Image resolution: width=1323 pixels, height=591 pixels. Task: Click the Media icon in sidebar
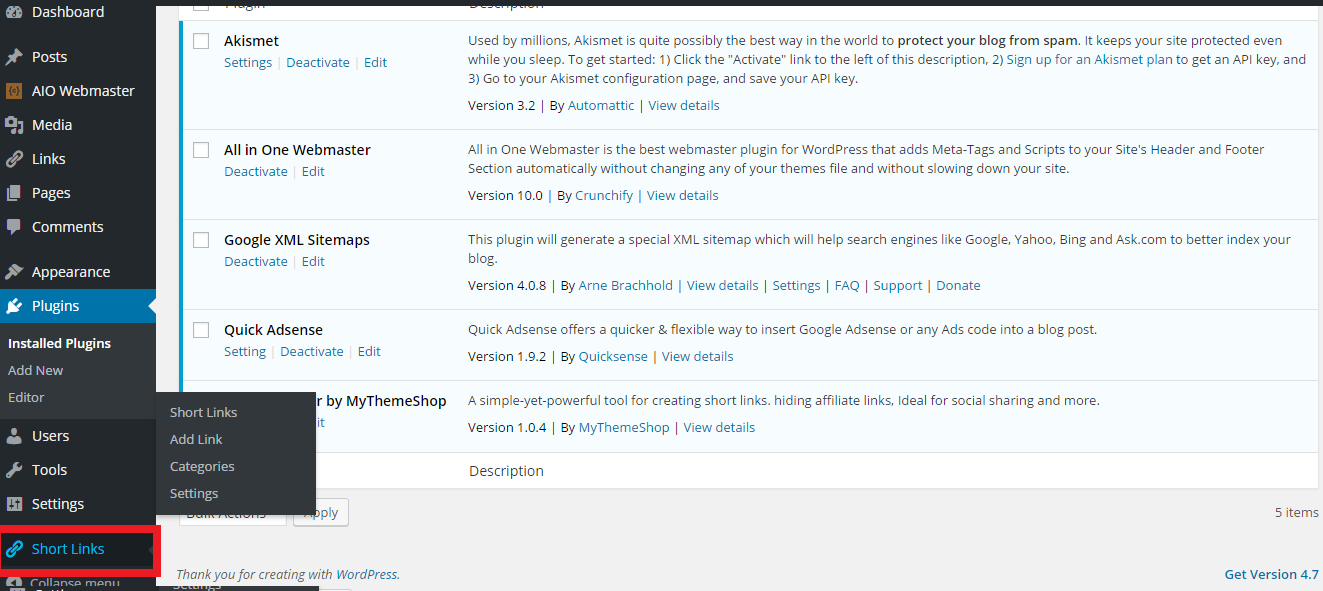click(14, 125)
